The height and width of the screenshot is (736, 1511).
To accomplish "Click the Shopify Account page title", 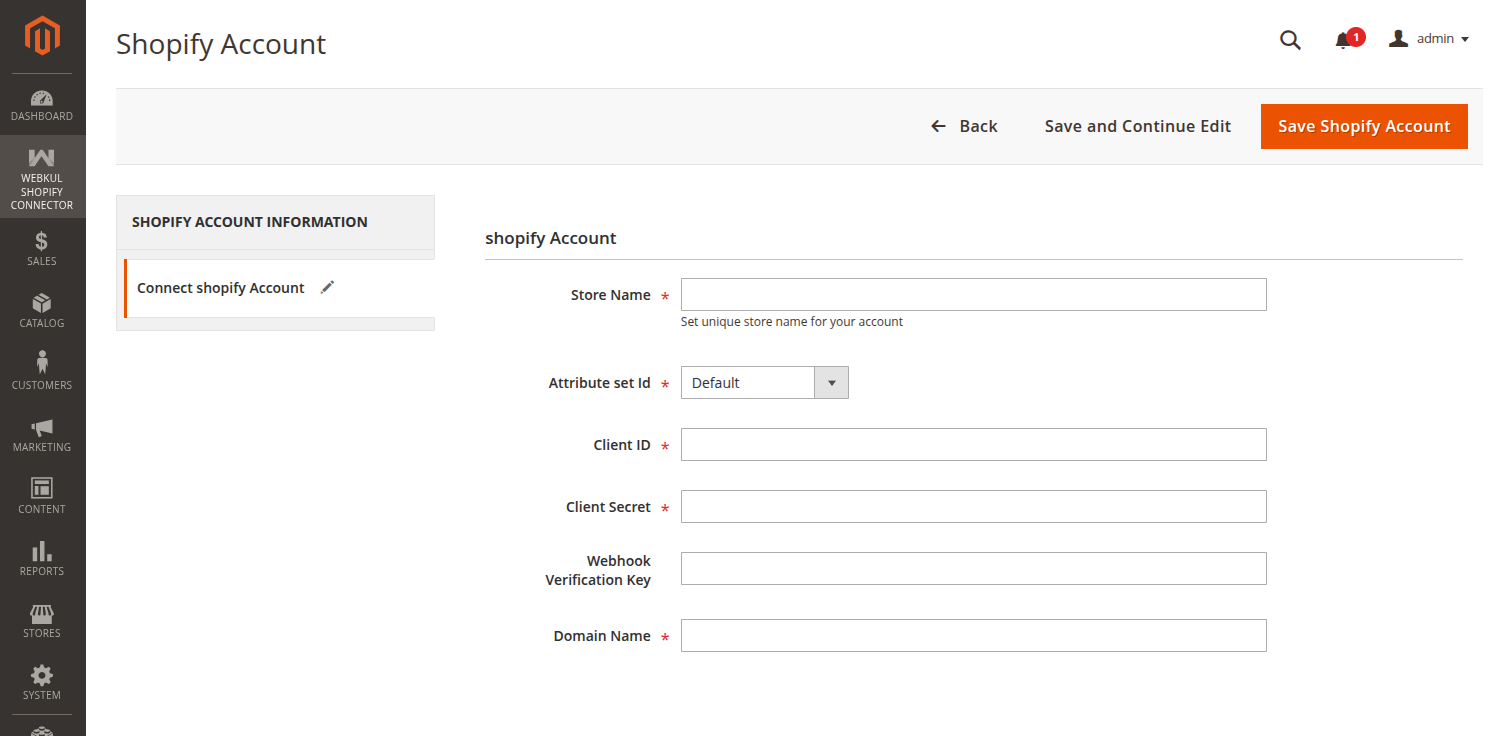I will coord(221,44).
